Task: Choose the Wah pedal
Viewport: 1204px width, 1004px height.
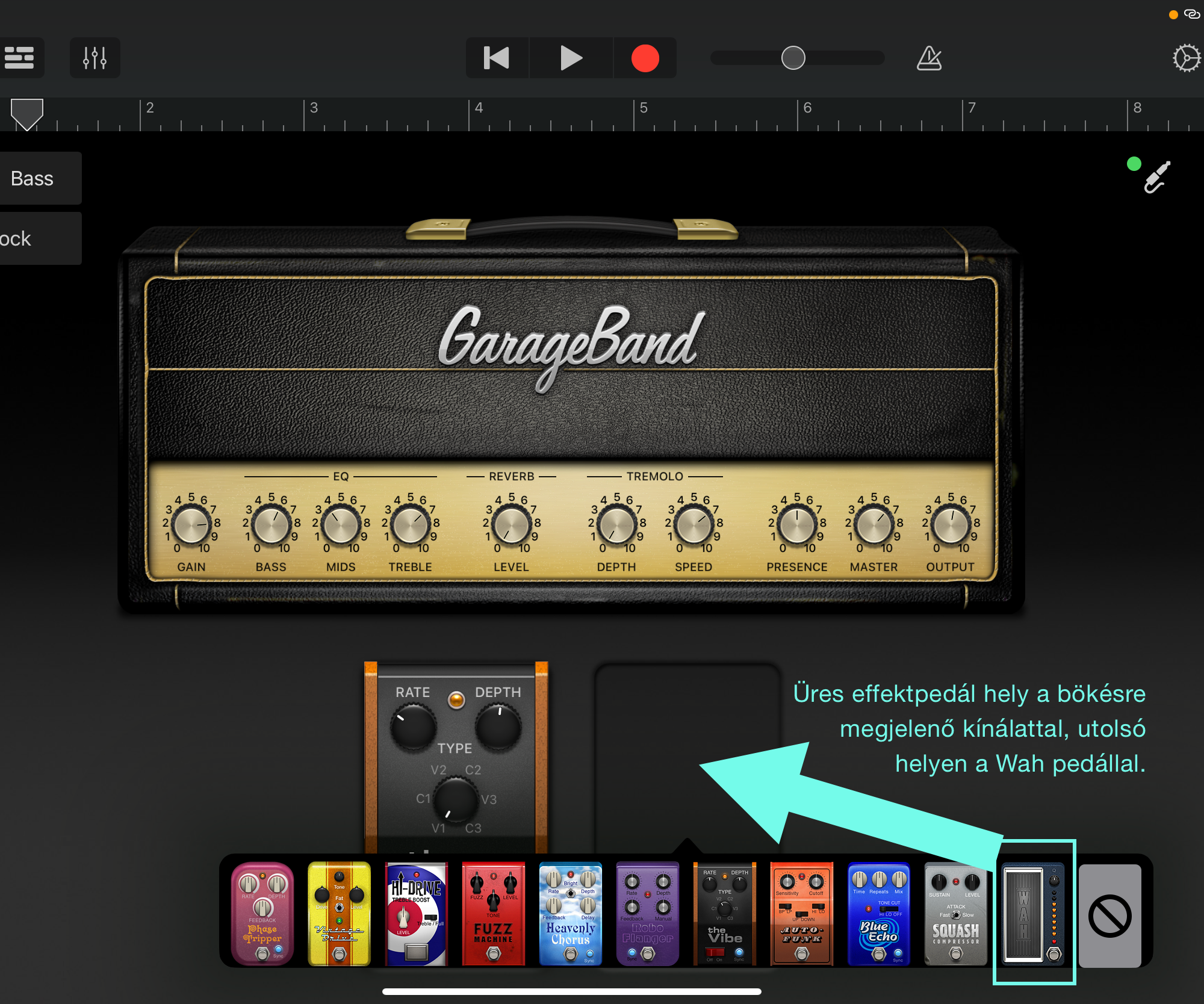Action: point(1033,914)
